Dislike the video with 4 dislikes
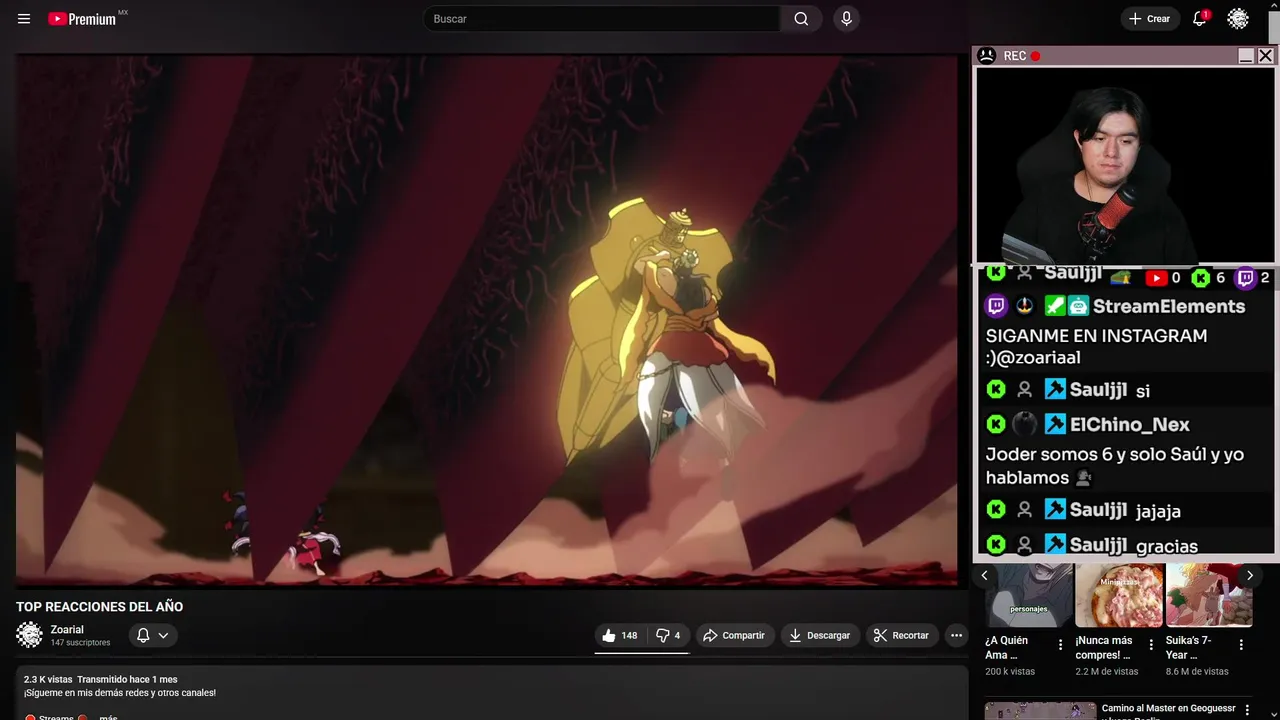The height and width of the screenshot is (720, 1280). point(668,635)
